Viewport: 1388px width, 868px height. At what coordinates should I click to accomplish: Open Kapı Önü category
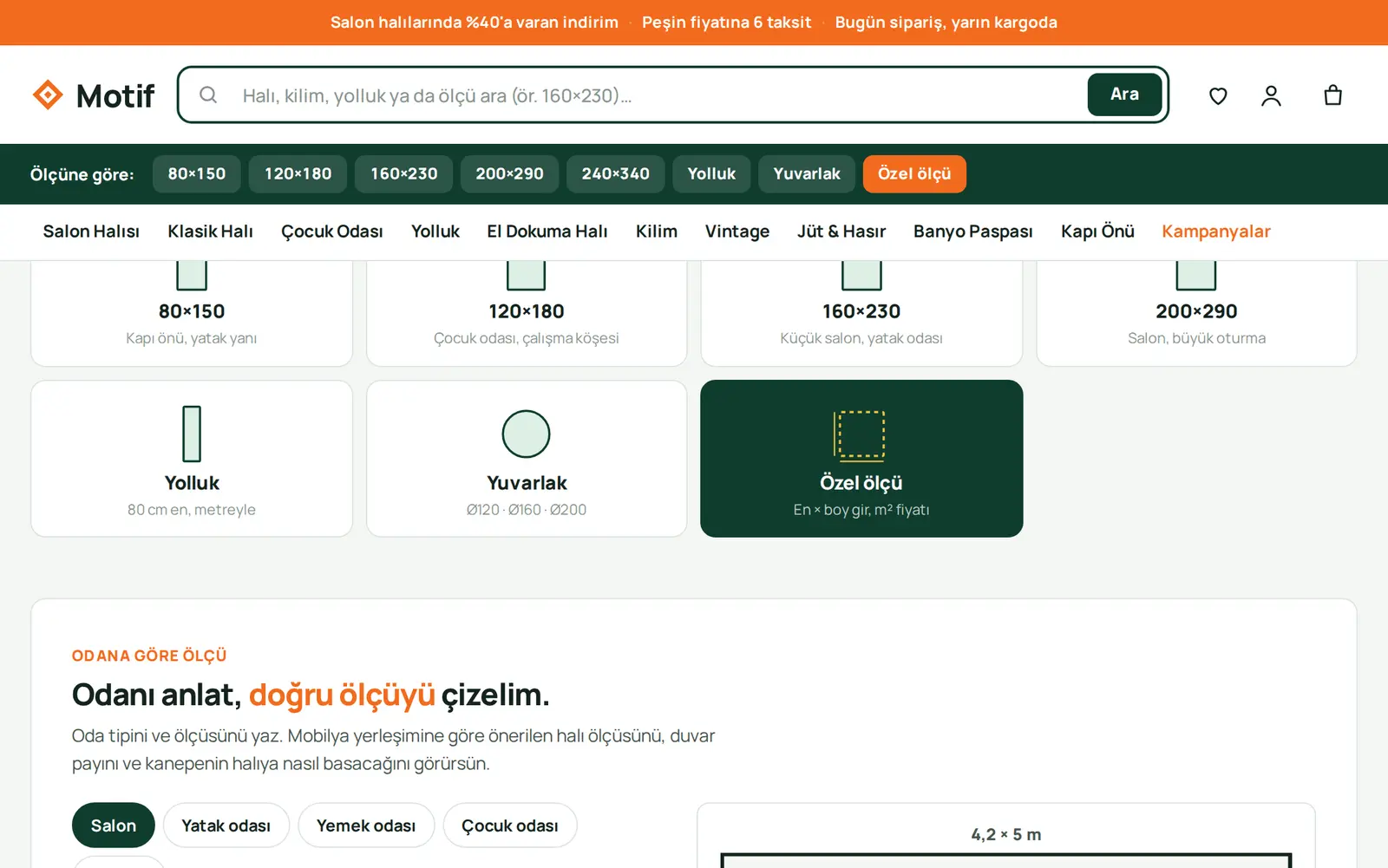tap(1097, 232)
